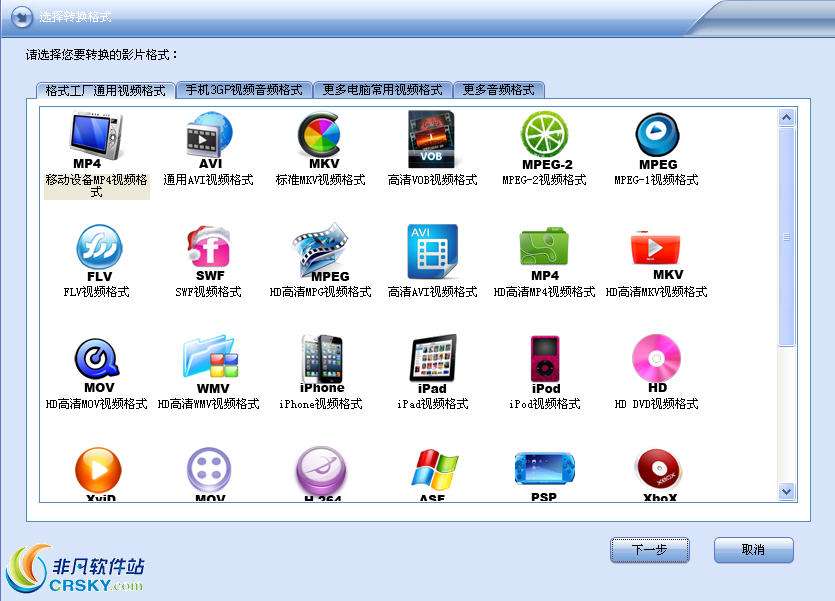
Task: Click the 取消 cancel button
Action: point(753,550)
